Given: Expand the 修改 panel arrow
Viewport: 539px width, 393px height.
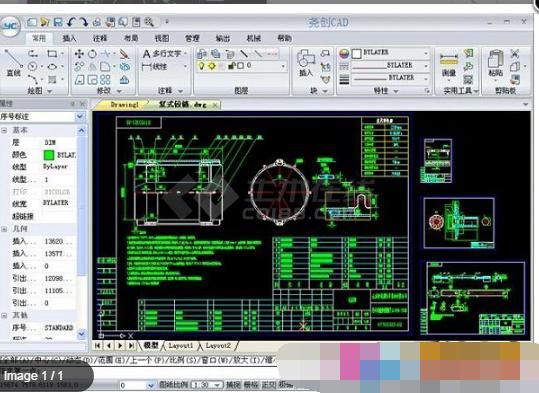Looking at the screenshot, I should pos(119,91).
